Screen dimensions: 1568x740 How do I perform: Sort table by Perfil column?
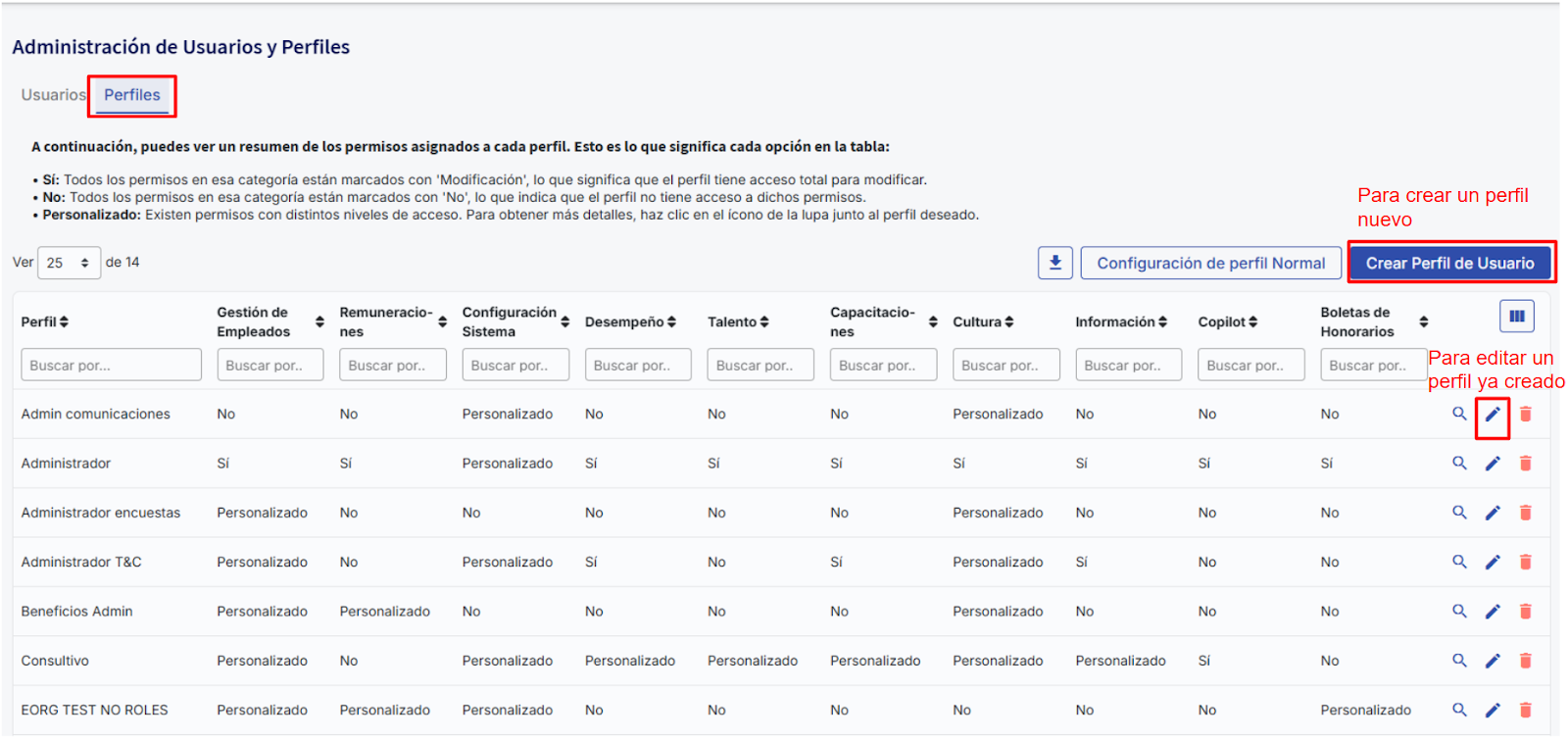(x=45, y=321)
